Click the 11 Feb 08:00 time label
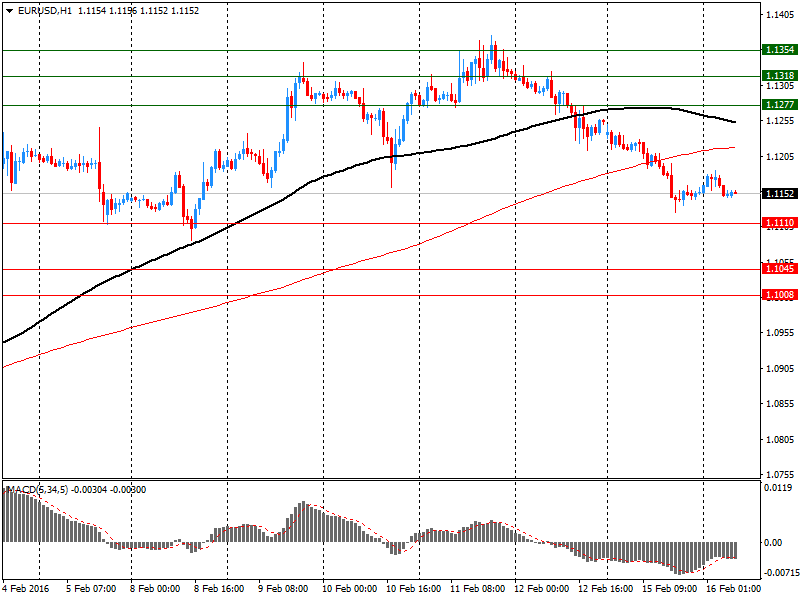Viewport: 800px width, 600px height. (478, 589)
